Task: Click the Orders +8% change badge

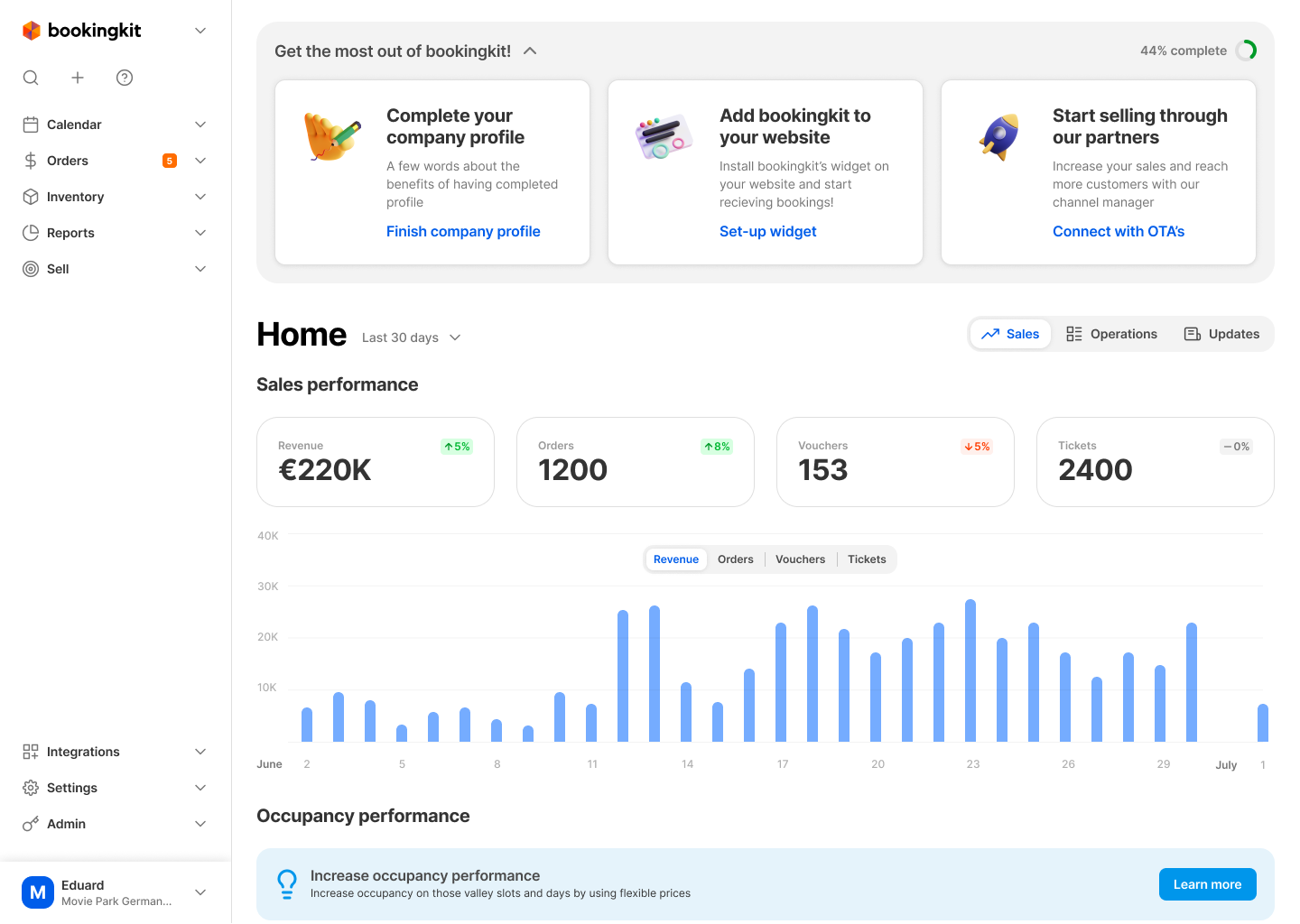Action: pyautogui.click(x=717, y=447)
